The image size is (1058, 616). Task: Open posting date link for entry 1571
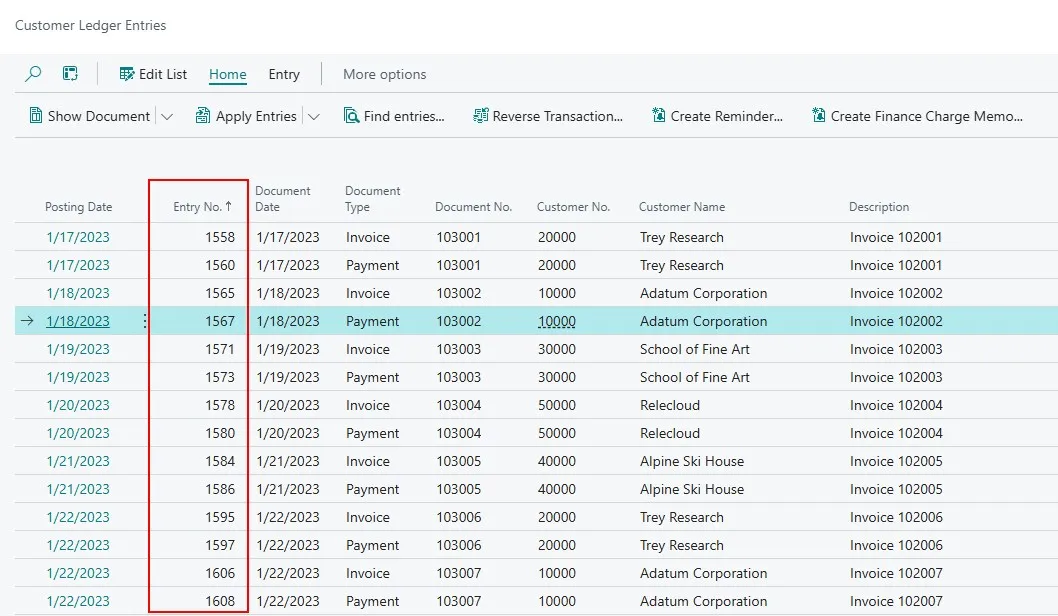click(78, 349)
